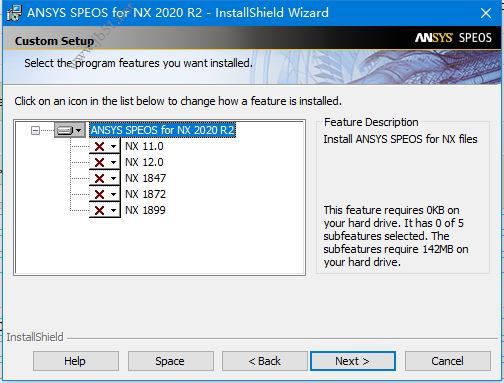Open the install option dropdown for NX 1847
The image size is (504, 383).
(105, 178)
